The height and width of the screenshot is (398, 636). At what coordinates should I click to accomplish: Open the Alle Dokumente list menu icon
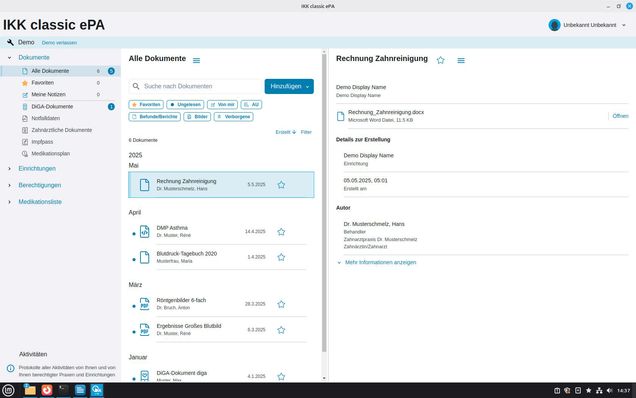tap(196, 60)
